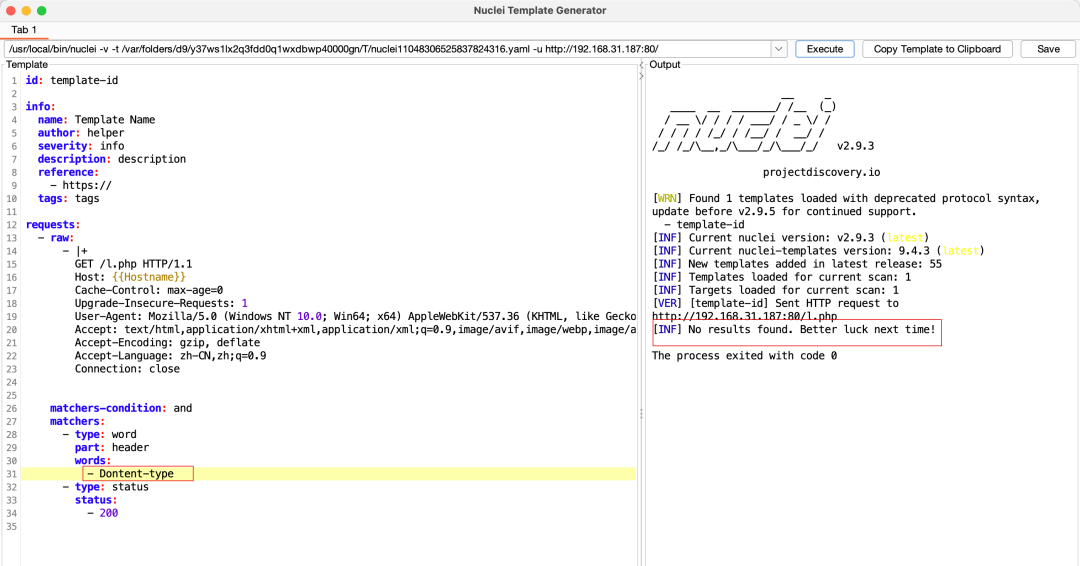The height and width of the screenshot is (566, 1080).
Task: Click 'The process exited with code 0'
Action: 745,355
